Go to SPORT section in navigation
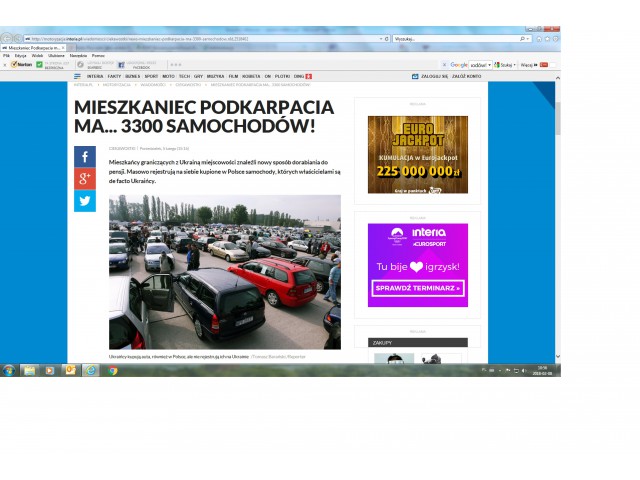The image size is (640, 480). [x=151, y=76]
